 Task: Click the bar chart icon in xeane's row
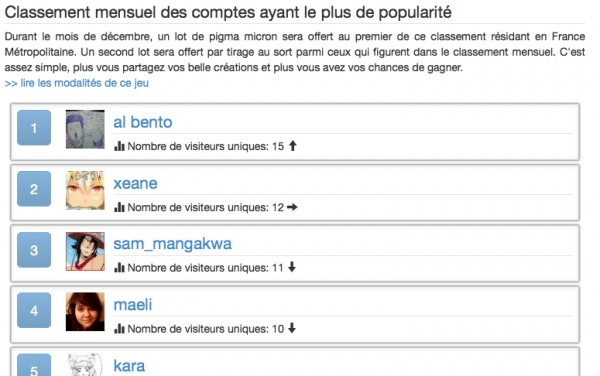tap(119, 207)
